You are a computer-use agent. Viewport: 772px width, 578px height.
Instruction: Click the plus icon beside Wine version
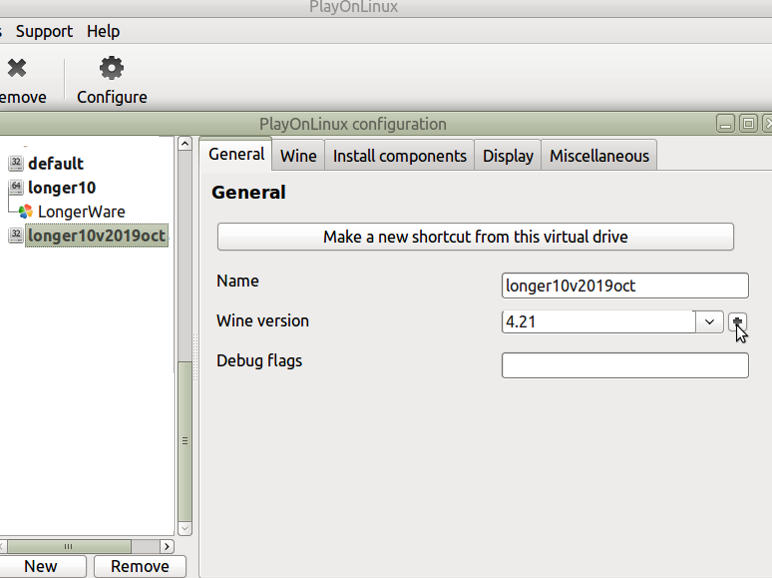[737, 321]
